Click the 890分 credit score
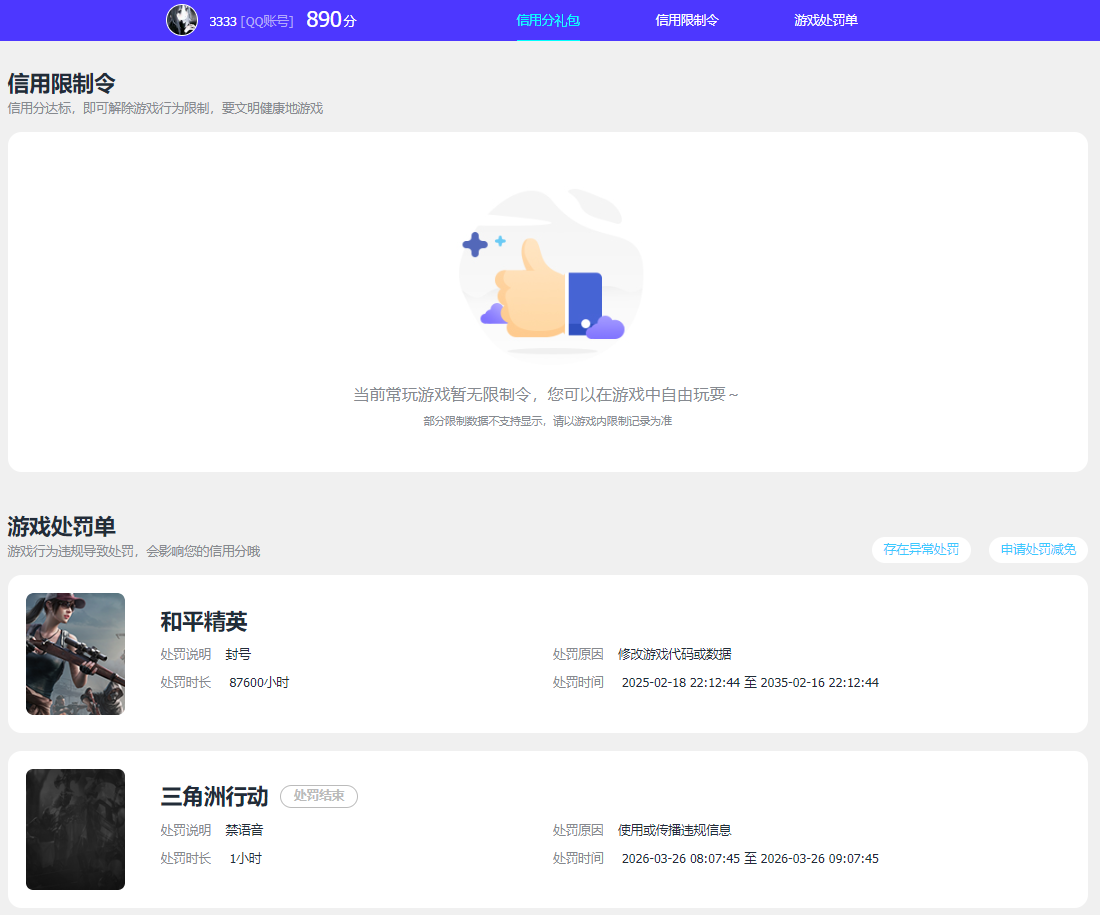The height and width of the screenshot is (915, 1100). [331, 20]
